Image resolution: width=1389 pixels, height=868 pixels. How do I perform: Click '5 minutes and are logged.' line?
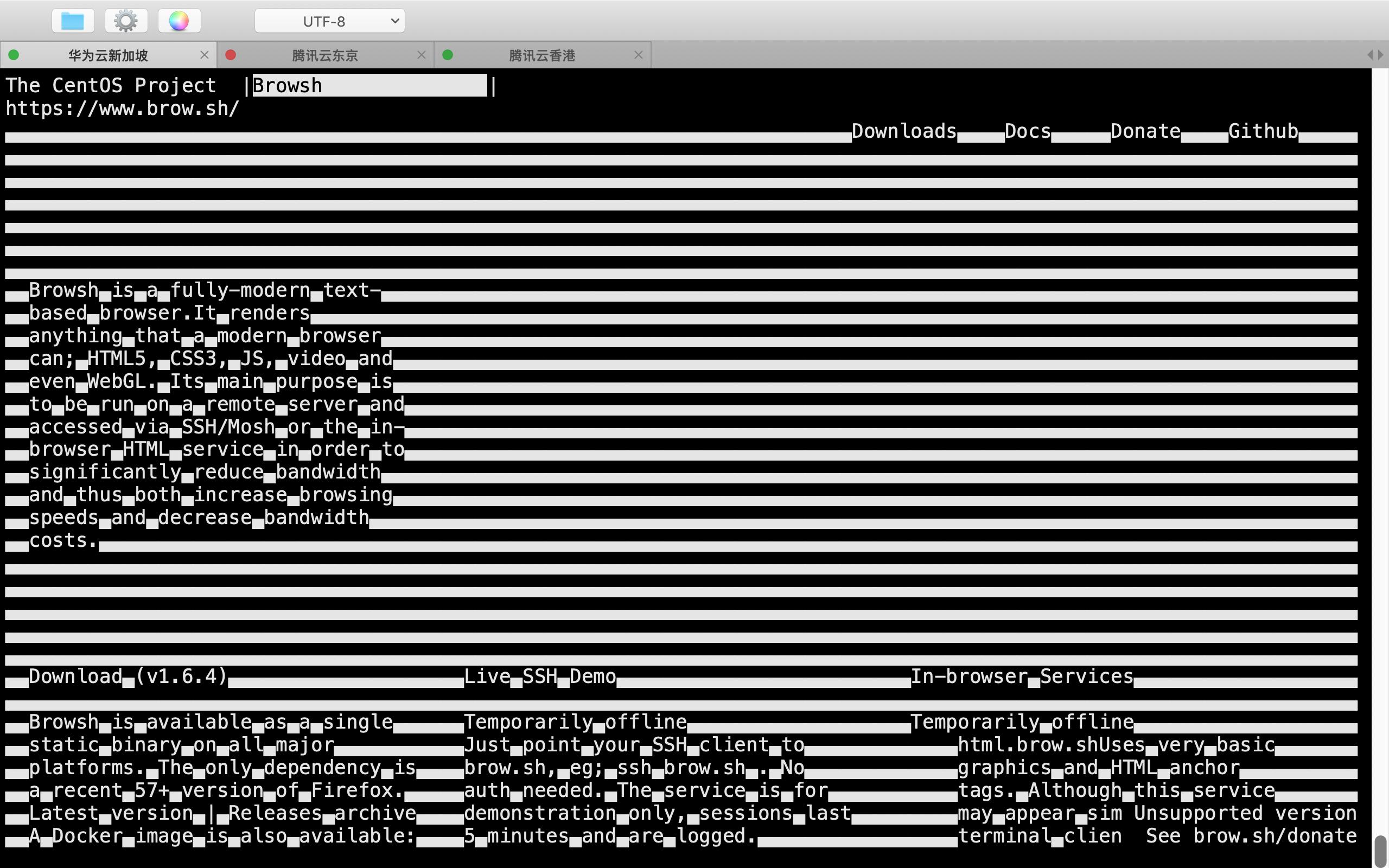pos(611,837)
